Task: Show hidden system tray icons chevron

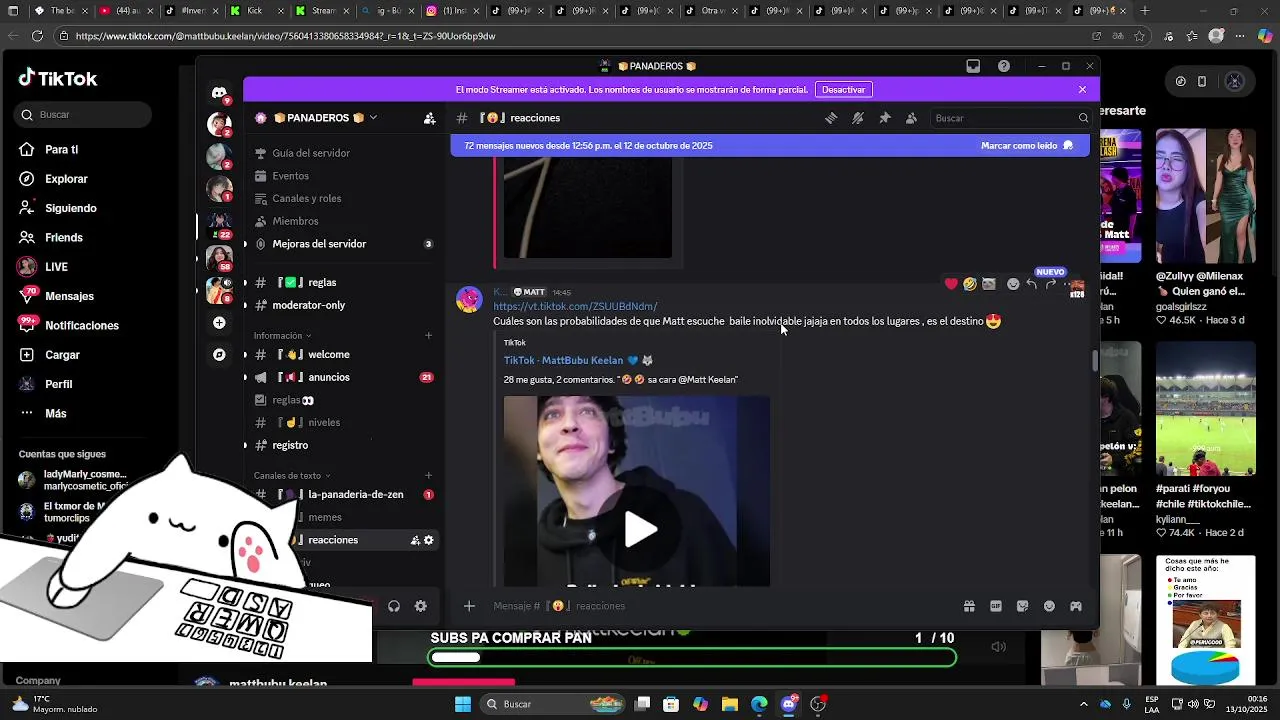Action: tap(1084, 704)
